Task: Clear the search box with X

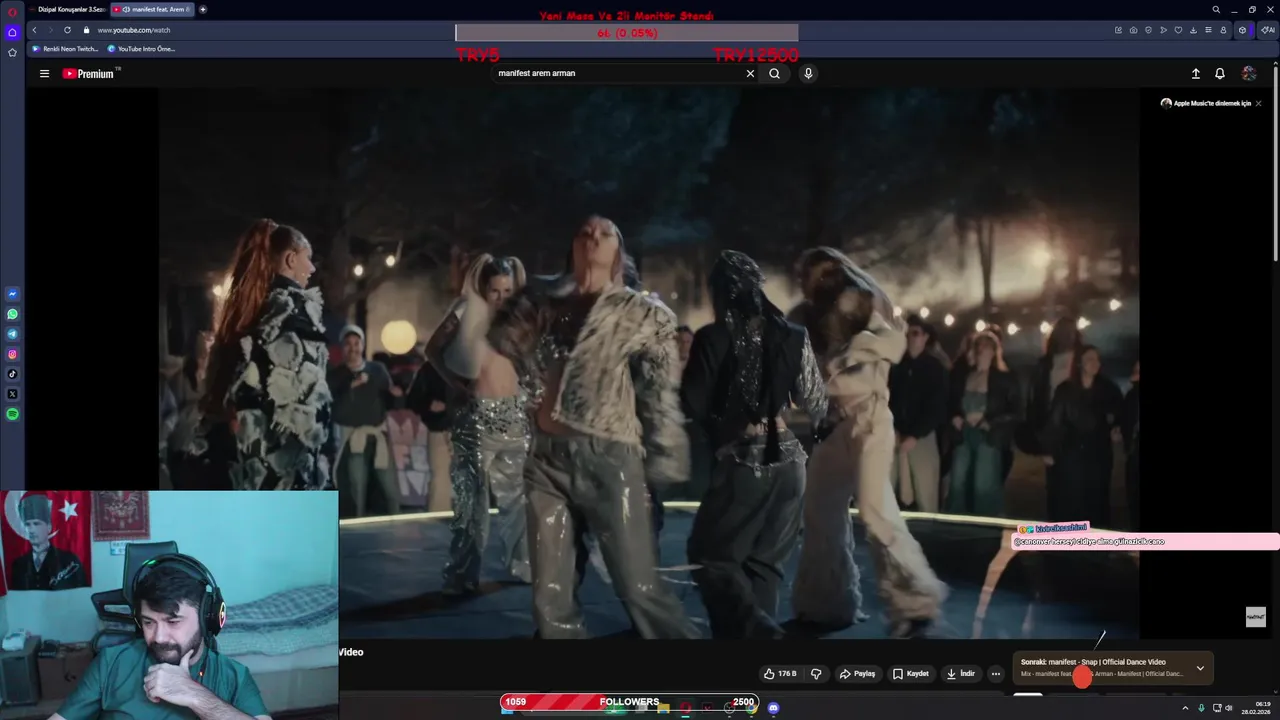Action: click(750, 73)
